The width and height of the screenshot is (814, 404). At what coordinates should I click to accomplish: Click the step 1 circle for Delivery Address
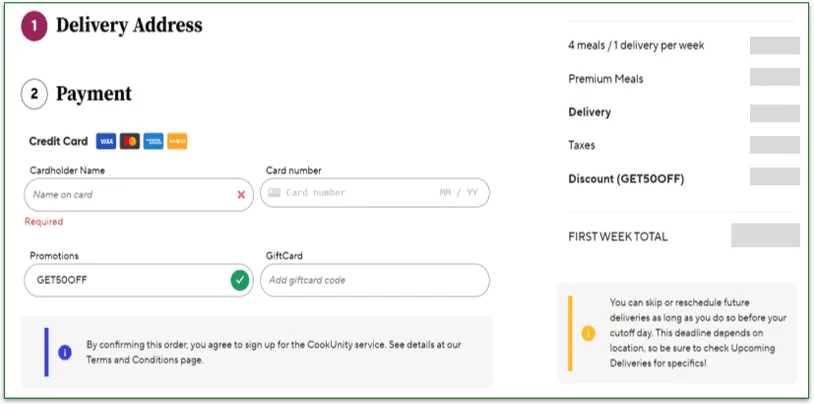pyautogui.click(x=34, y=26)
